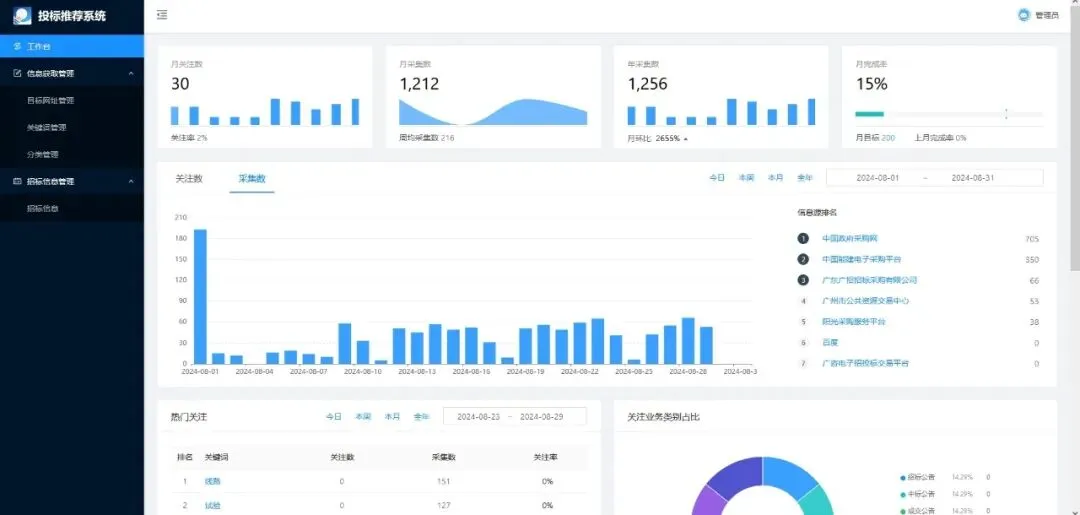Image resolution: width=1080 pixels, height=515 pixels.
Task: Collapse sidebar with the menu fold icon
Action: coord(162,14)
